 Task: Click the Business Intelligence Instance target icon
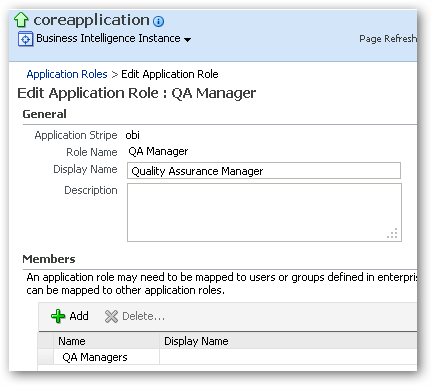(25, 39)
